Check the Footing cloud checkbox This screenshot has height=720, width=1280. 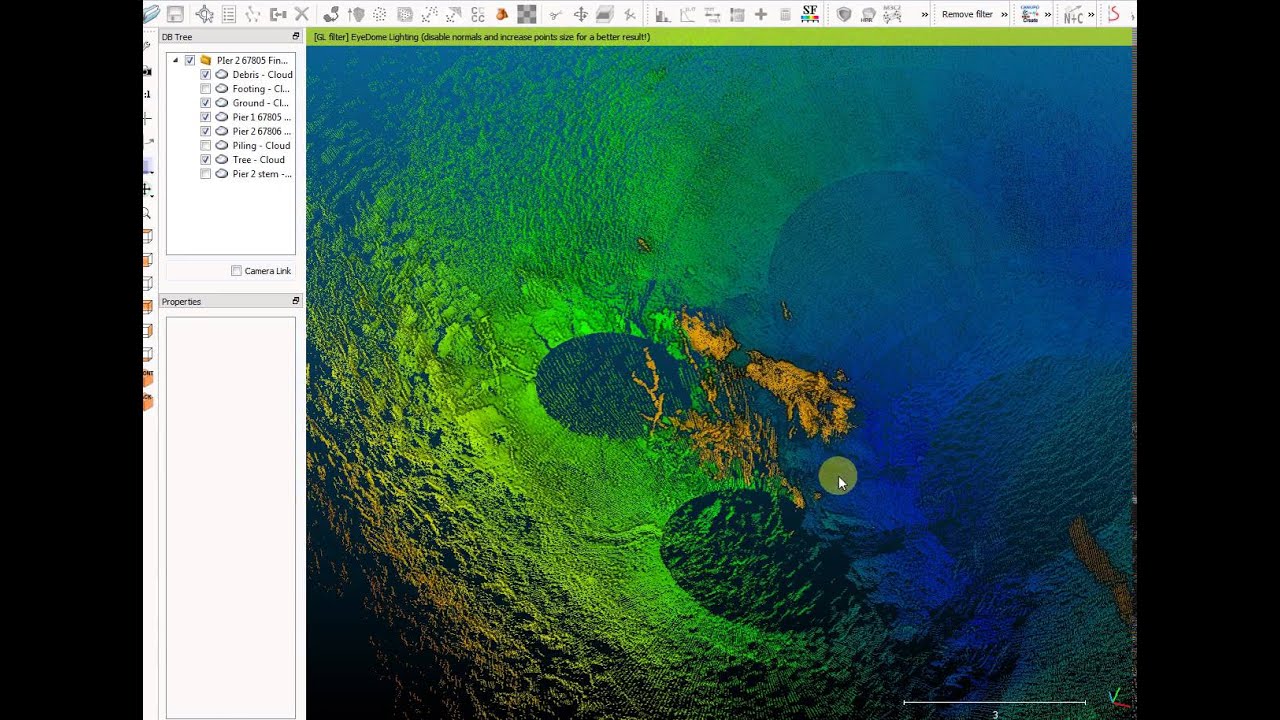point(206,89)
